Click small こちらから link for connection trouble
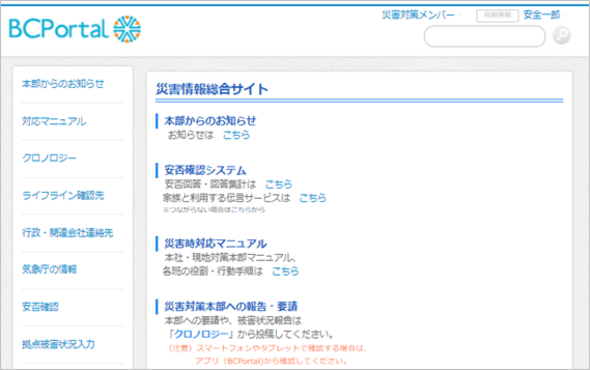 click(248, 210)
